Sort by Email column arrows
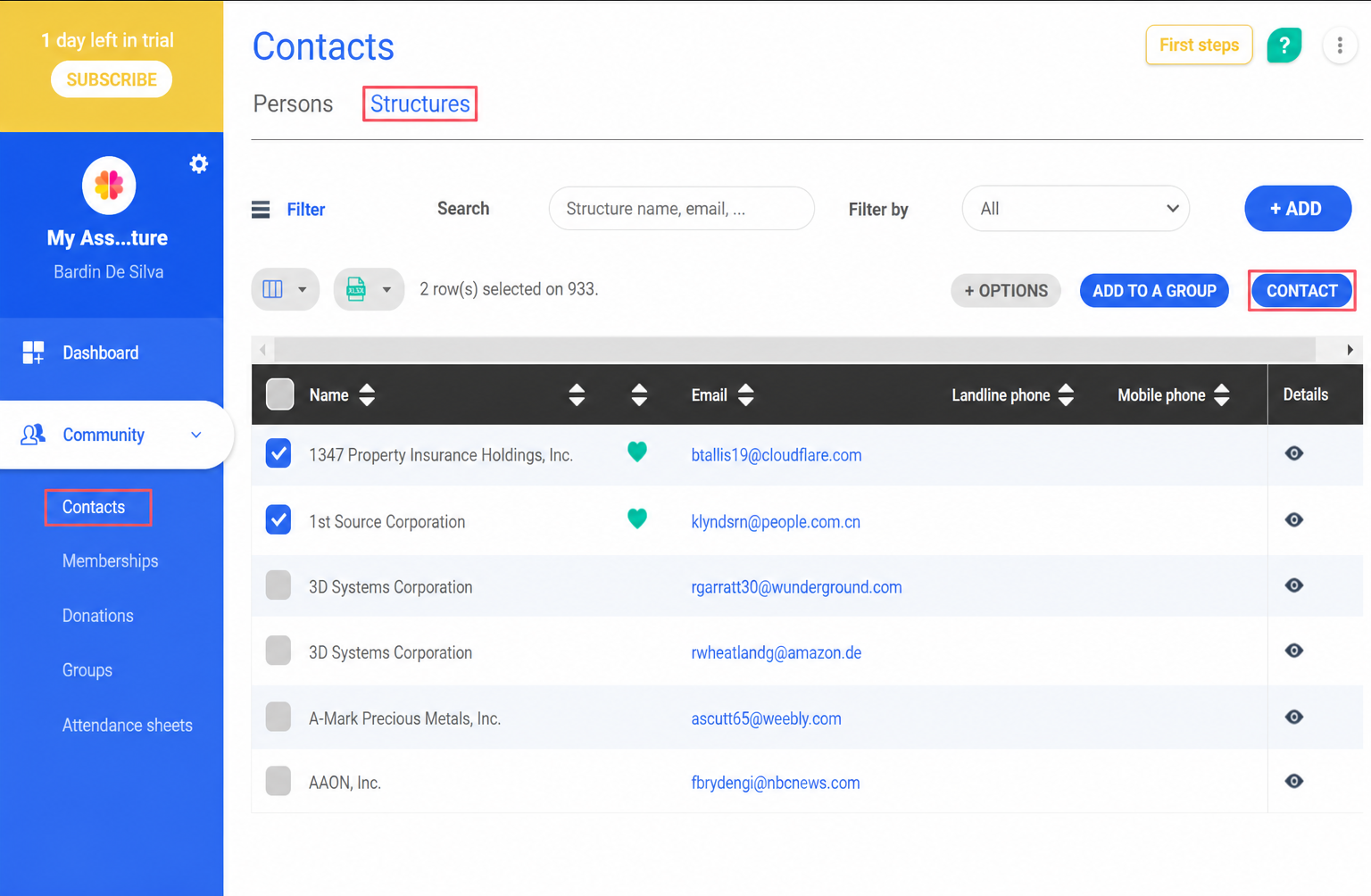 point(746,394)
